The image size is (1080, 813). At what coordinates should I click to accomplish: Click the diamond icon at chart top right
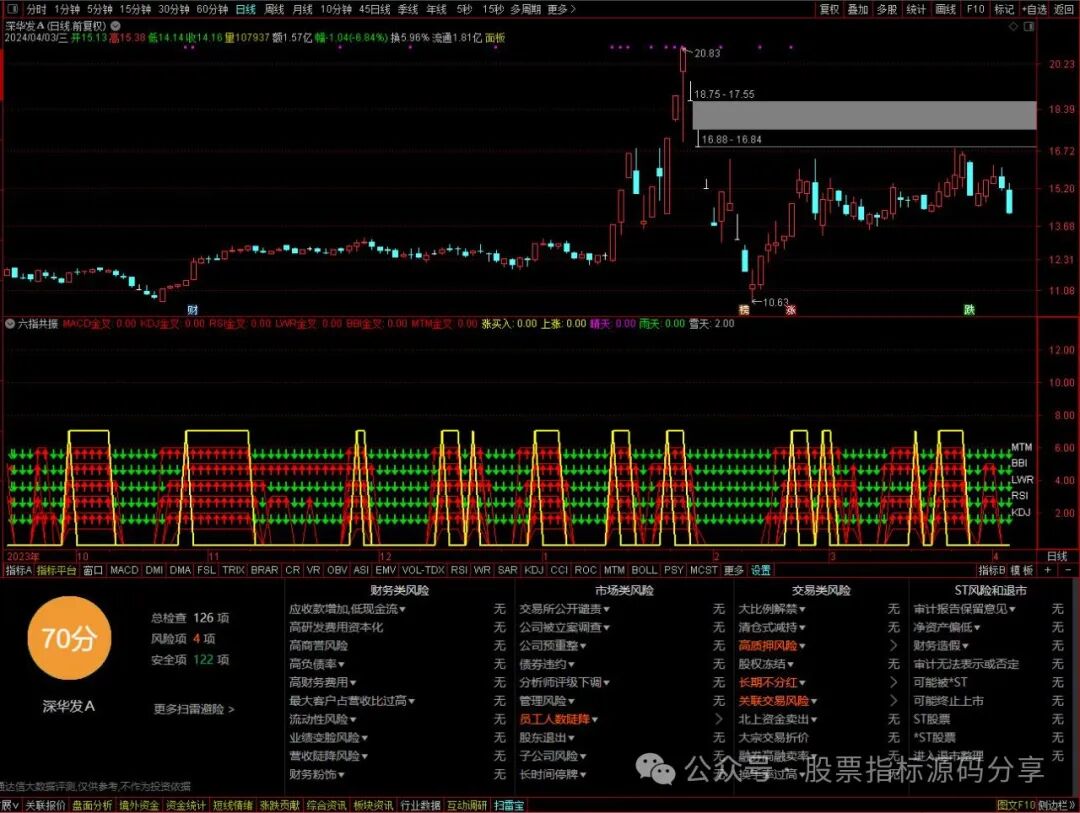click(1013, 26)
